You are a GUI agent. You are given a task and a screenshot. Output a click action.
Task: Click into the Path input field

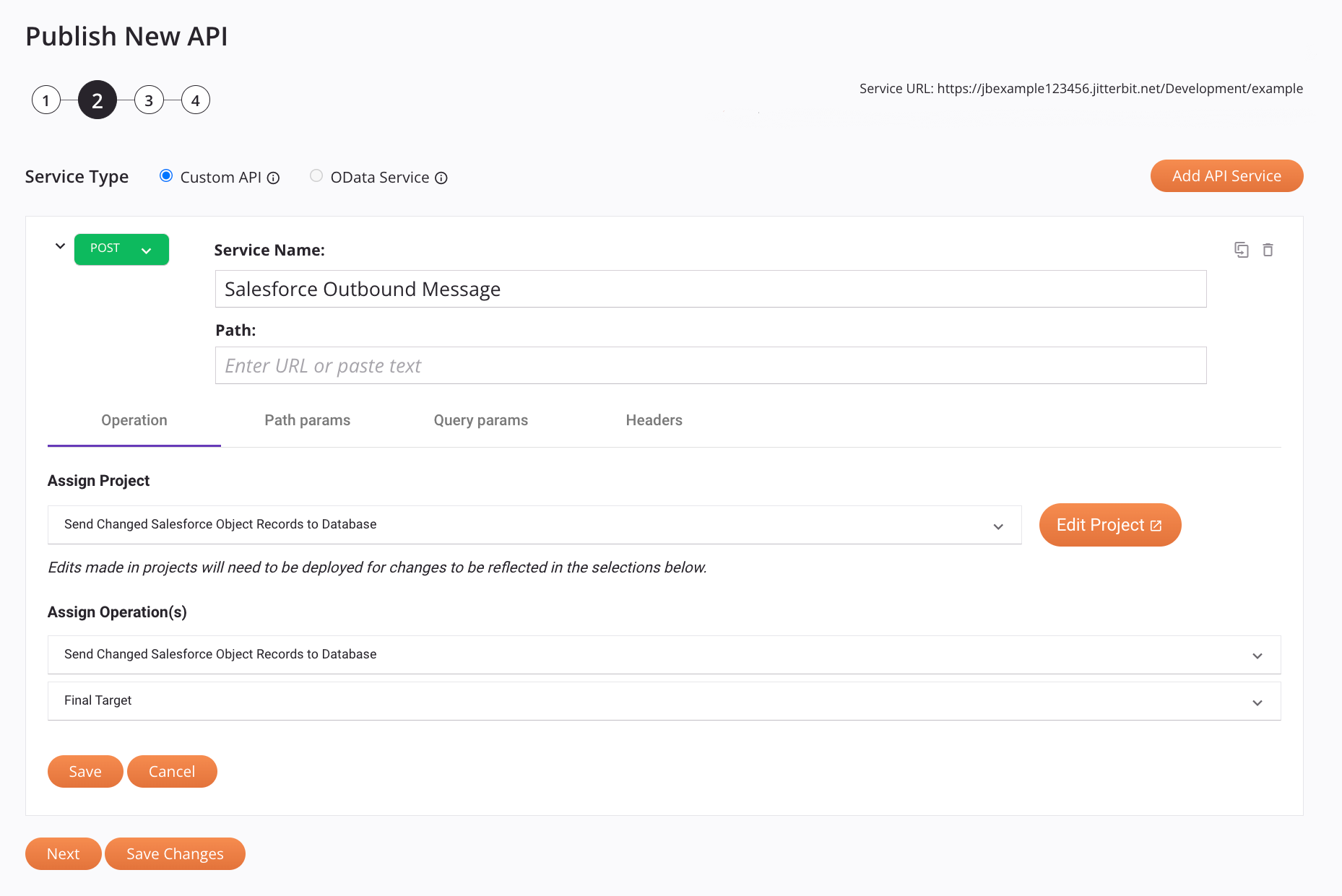(x=710, y=365)
